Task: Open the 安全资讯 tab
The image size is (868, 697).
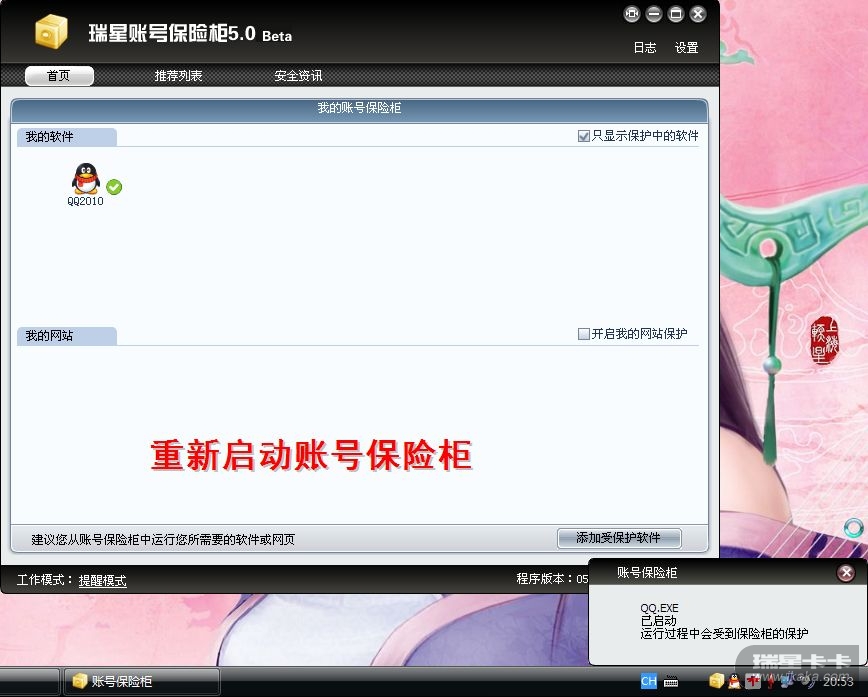Action: (298, 76)
